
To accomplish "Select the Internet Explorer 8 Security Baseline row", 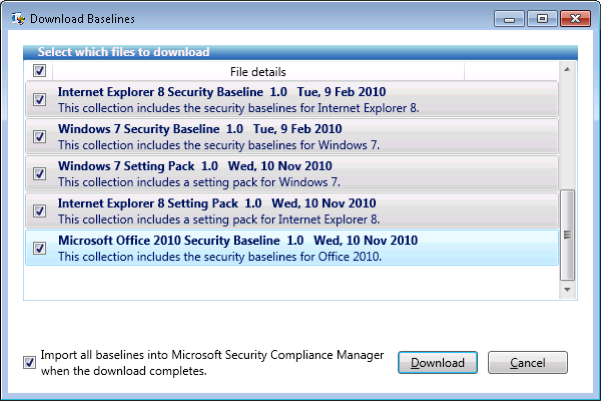I will [x=292, y=99].
